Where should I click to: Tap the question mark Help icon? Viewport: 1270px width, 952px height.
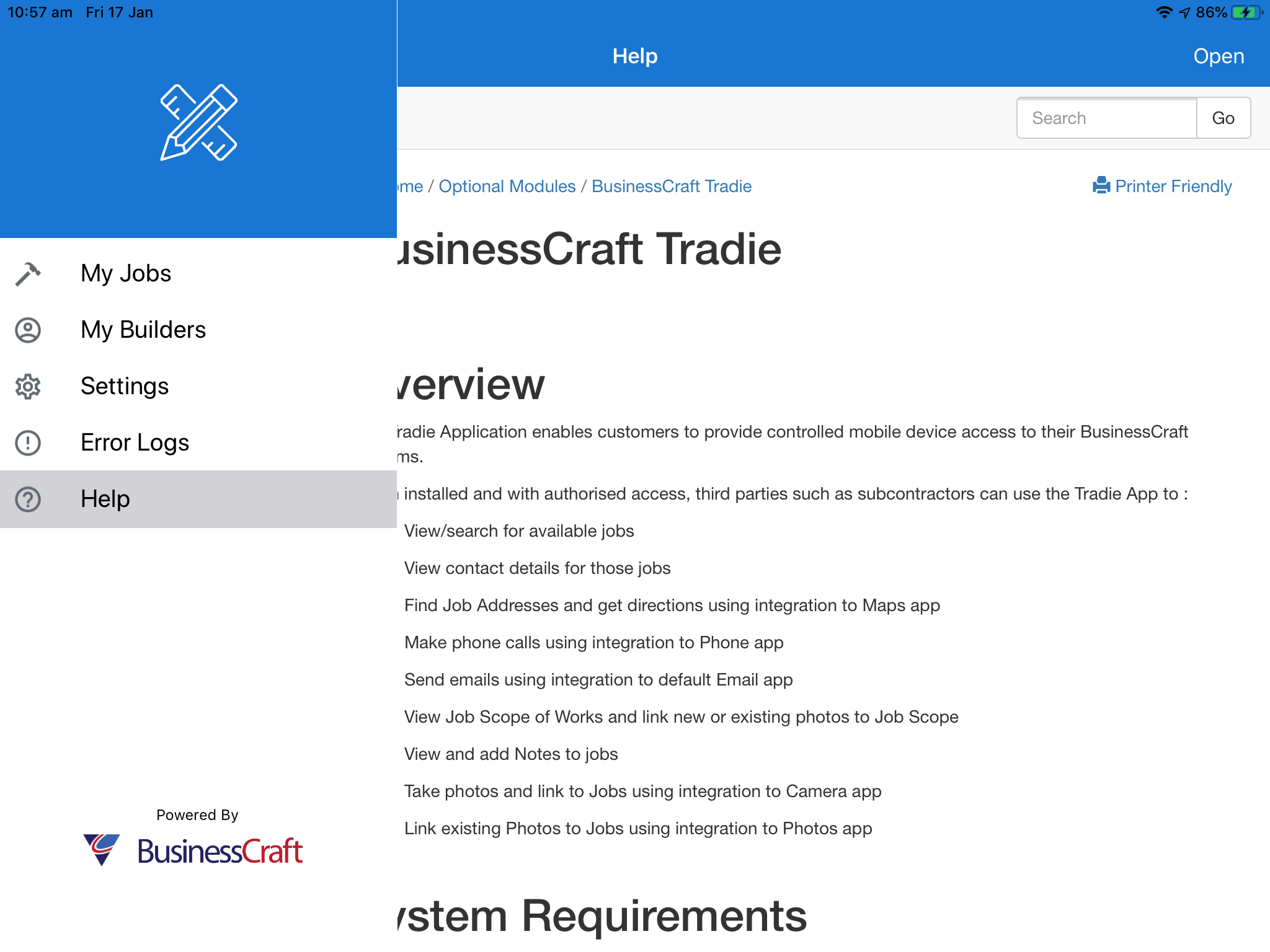tap(28, 500)
